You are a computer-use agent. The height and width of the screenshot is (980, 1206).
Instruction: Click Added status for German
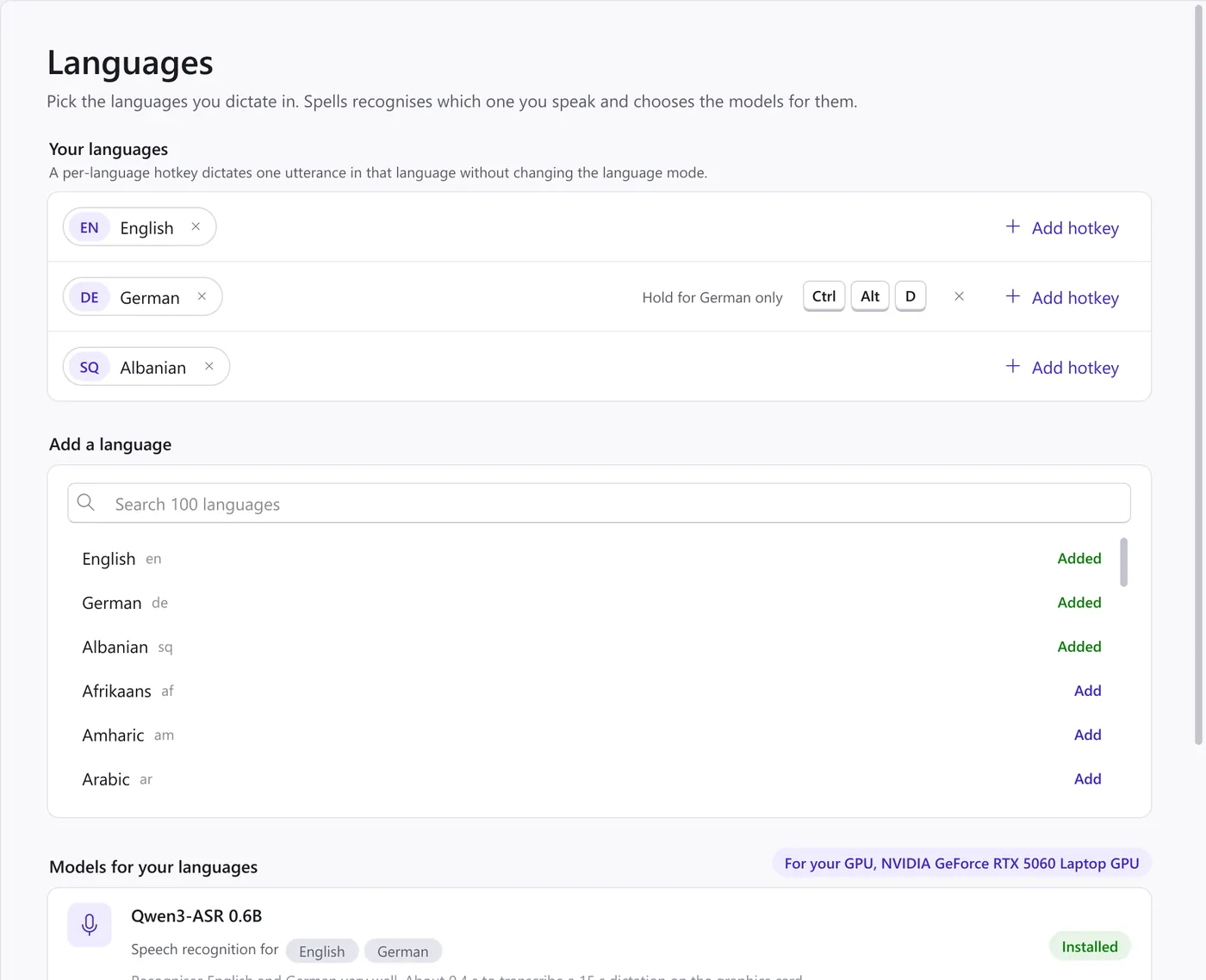click(x=1079, y=602)
